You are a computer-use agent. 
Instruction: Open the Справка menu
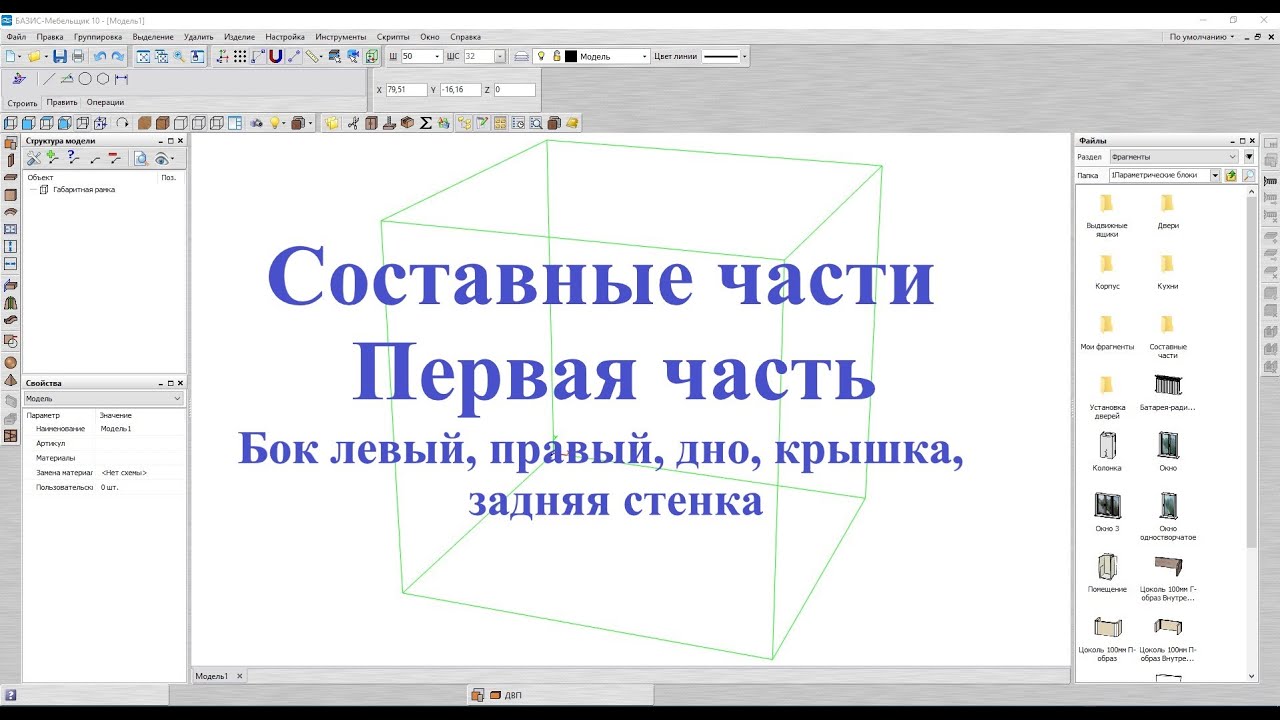(466, 37)
